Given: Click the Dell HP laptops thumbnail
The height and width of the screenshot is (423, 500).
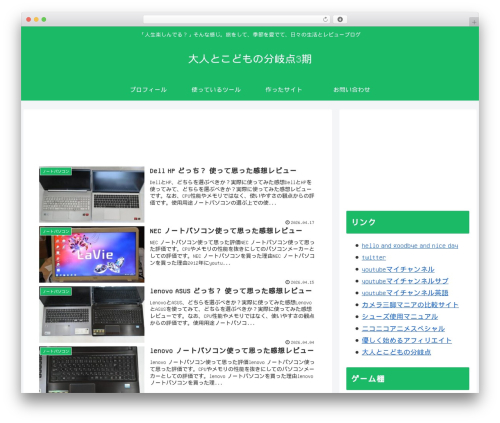Looking at the screenshot, I should [x=92, y=194].
